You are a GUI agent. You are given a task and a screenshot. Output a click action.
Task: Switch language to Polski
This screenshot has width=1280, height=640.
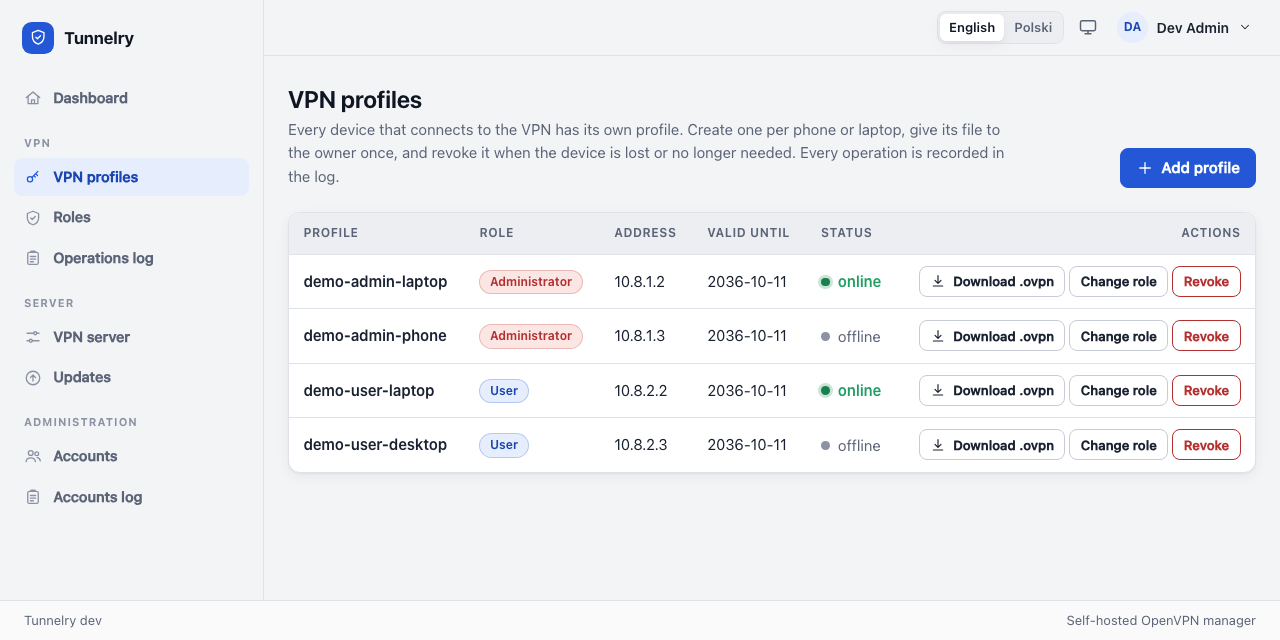[x=1033, y=27]
